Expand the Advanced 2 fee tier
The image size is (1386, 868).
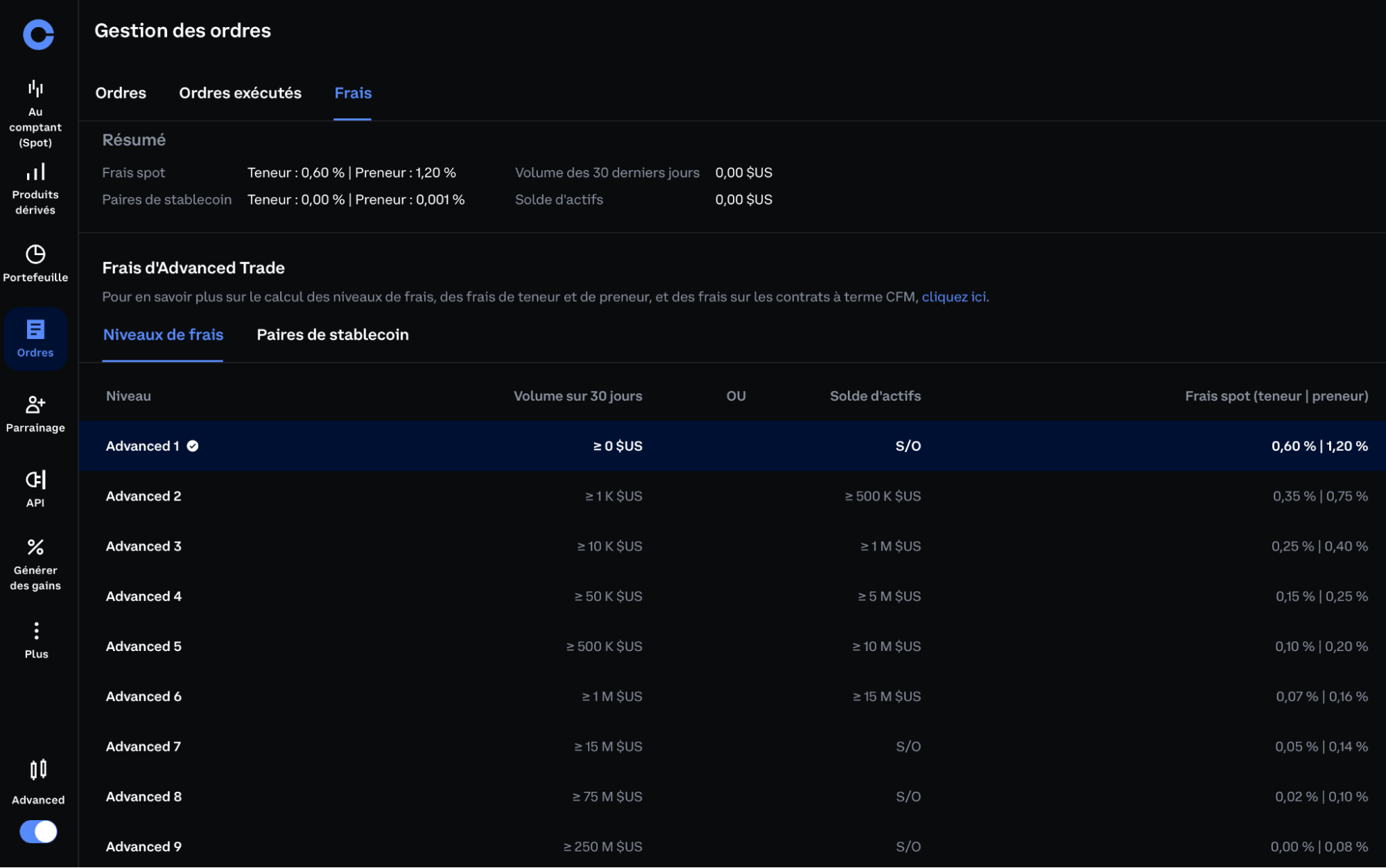click(143, 495)
